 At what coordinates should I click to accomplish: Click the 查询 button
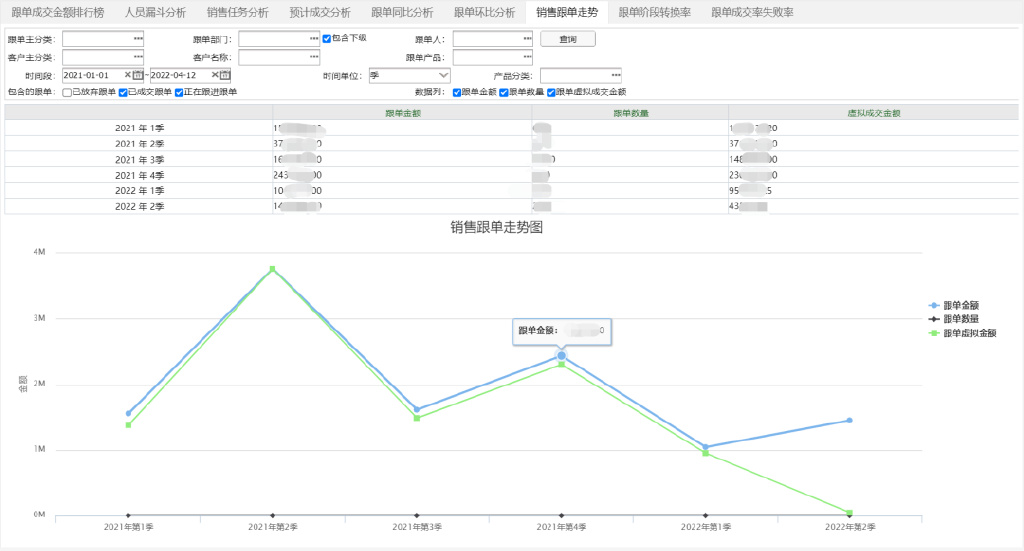[x=568, y=39]
